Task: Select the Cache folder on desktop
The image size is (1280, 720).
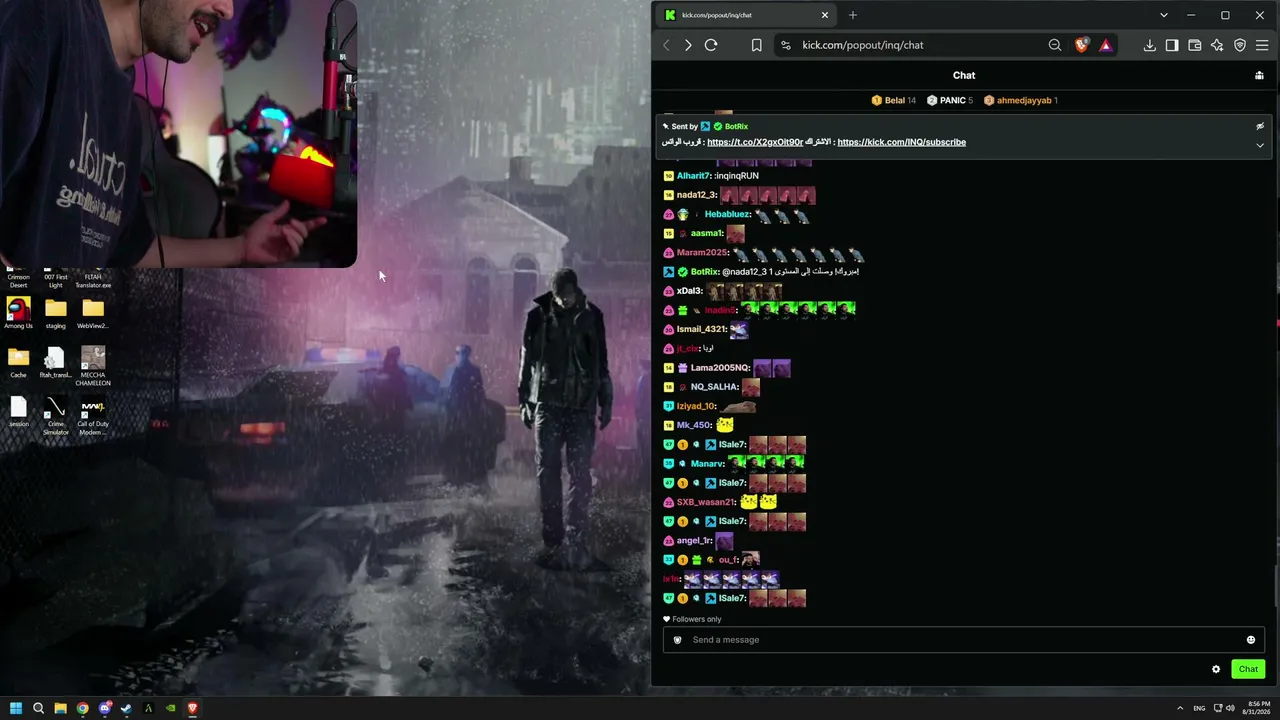Action: coord(18,362)
